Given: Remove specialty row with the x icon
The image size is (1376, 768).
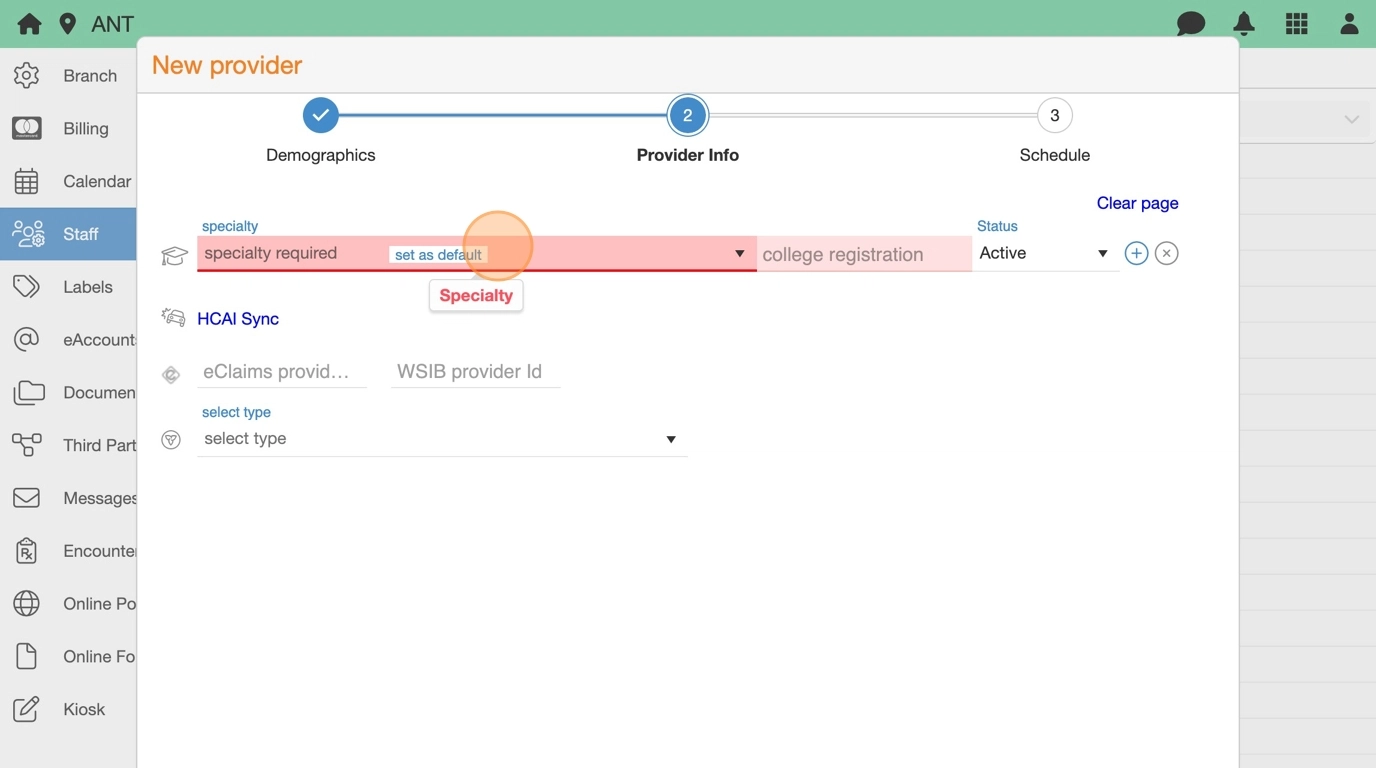Looking at the screenshot, I should coord(1166,254).
